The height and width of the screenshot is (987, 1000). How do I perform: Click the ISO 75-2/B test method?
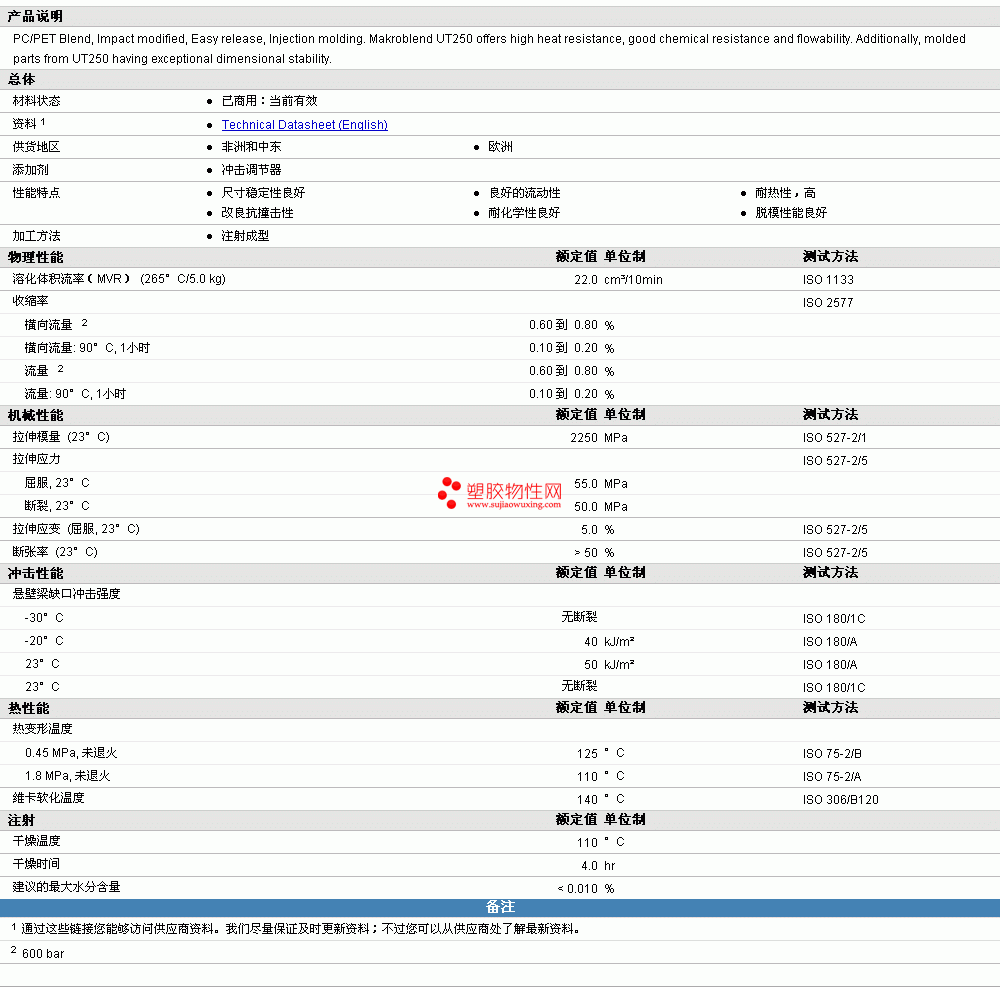click(832, 754)
